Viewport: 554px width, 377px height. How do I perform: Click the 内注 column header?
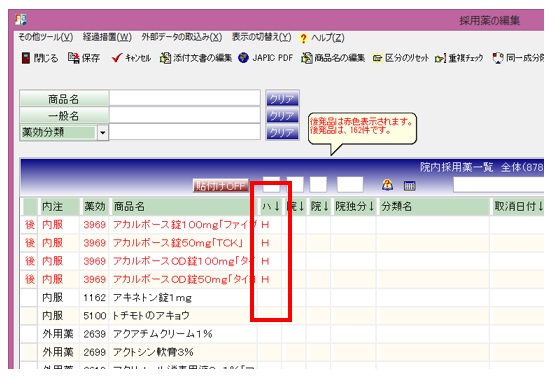pyautogui.click(x=58, y=207)
